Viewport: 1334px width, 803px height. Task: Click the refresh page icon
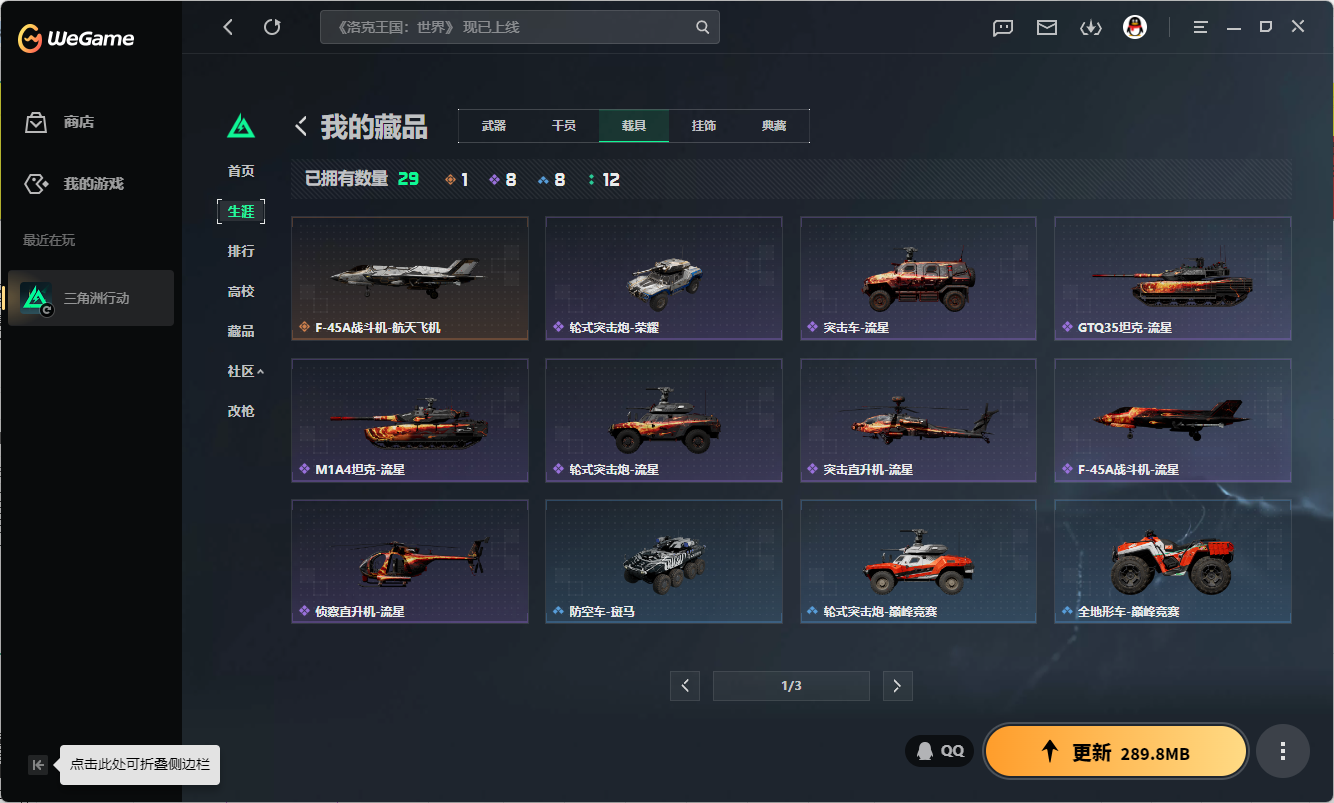coord(272,27)
